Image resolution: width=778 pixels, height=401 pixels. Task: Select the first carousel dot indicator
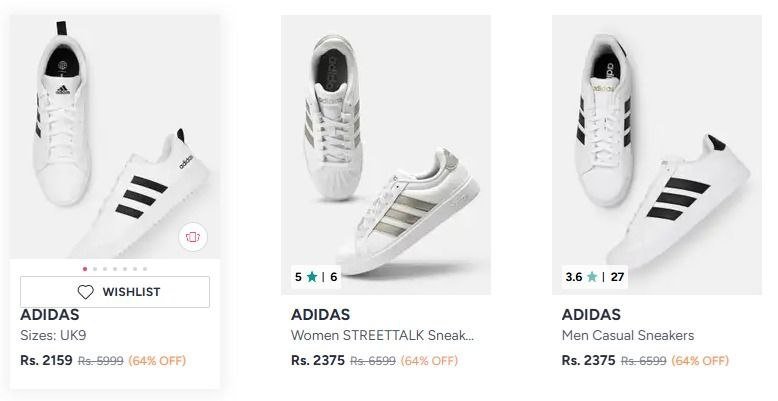[x=84, y=268]
